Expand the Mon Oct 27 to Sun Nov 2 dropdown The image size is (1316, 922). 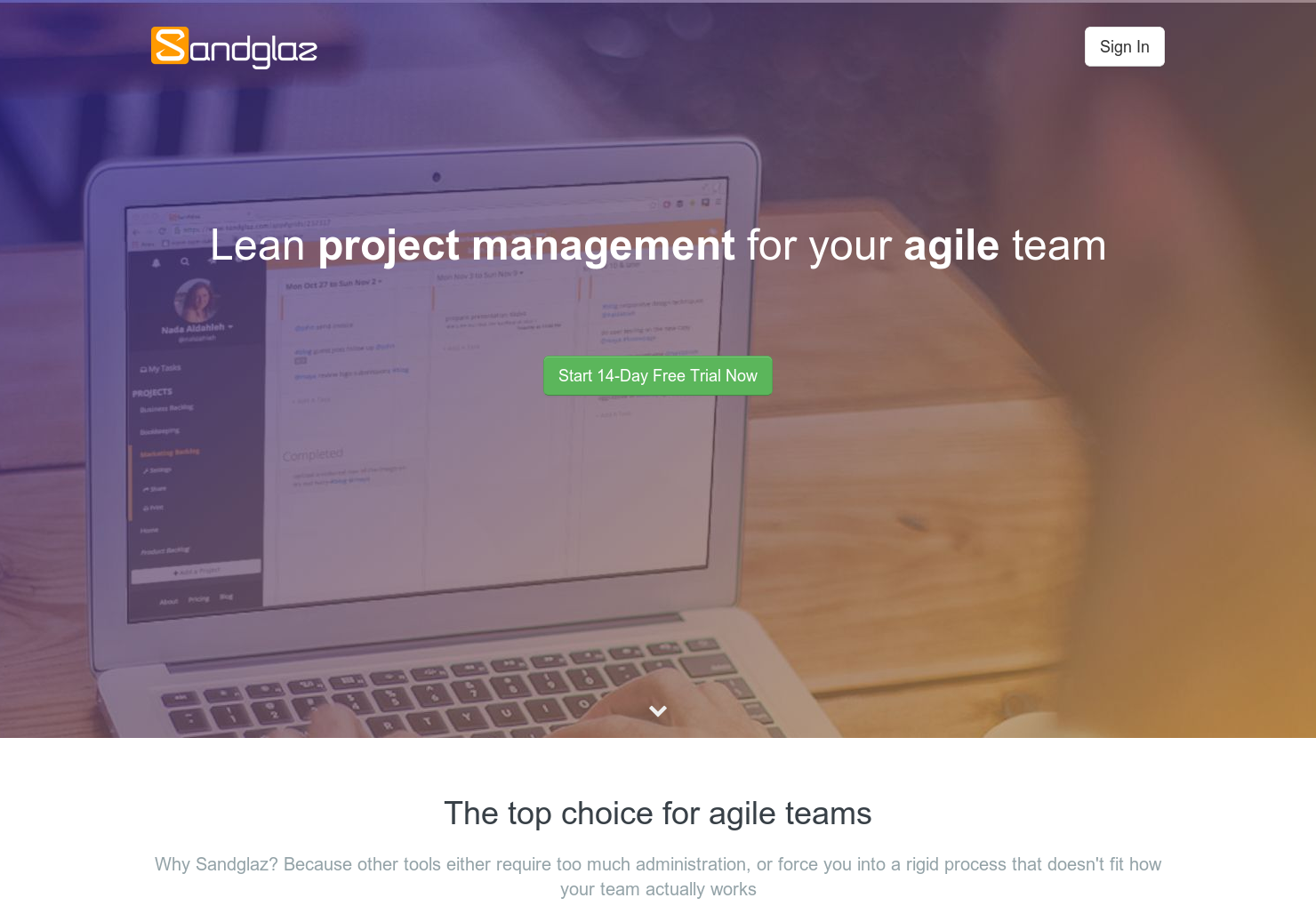click(x=333, y=284)
